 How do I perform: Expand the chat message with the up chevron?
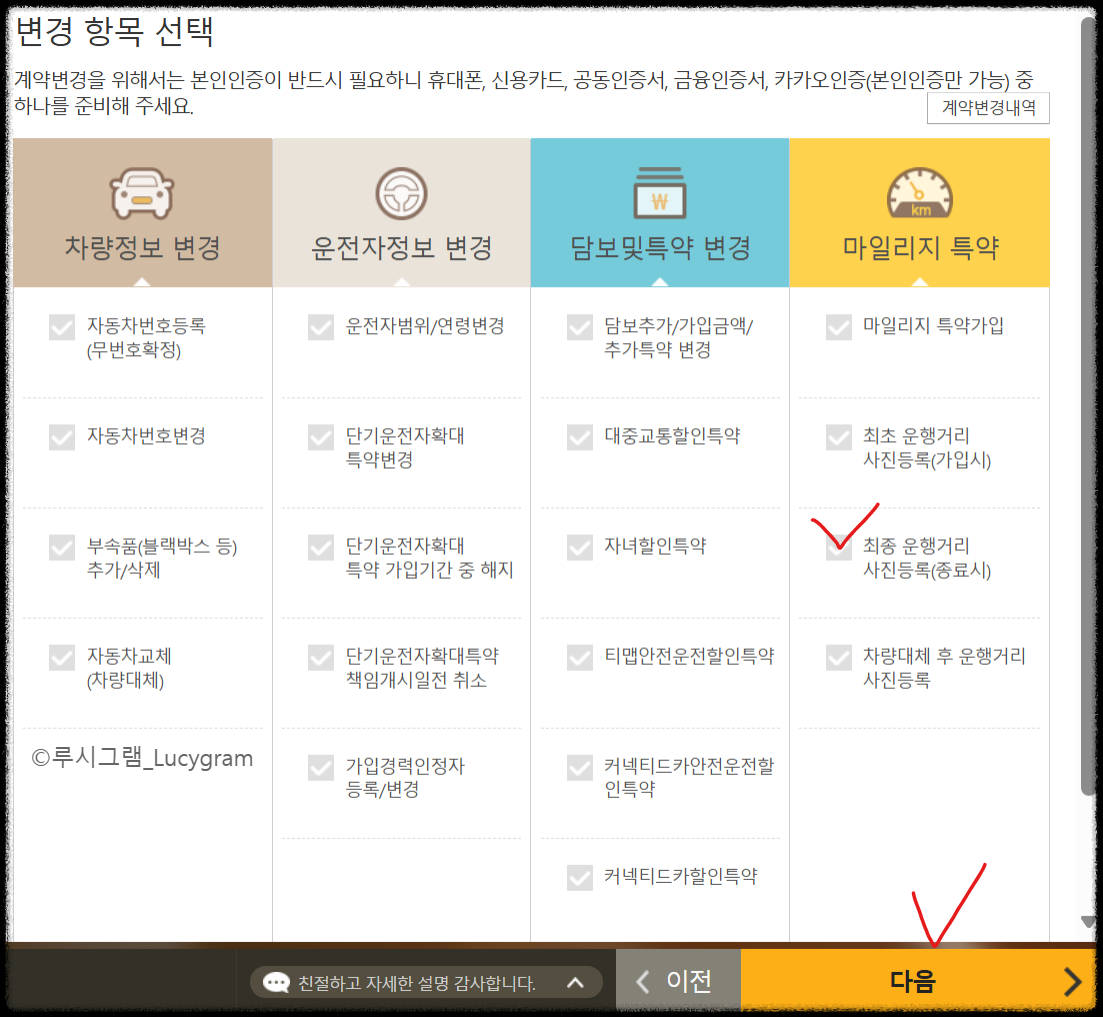coord(575,983)
